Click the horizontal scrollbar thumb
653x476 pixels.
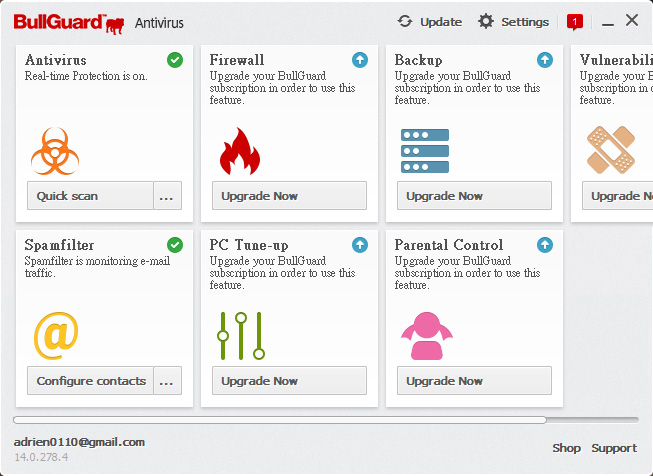tap(280, 420)
